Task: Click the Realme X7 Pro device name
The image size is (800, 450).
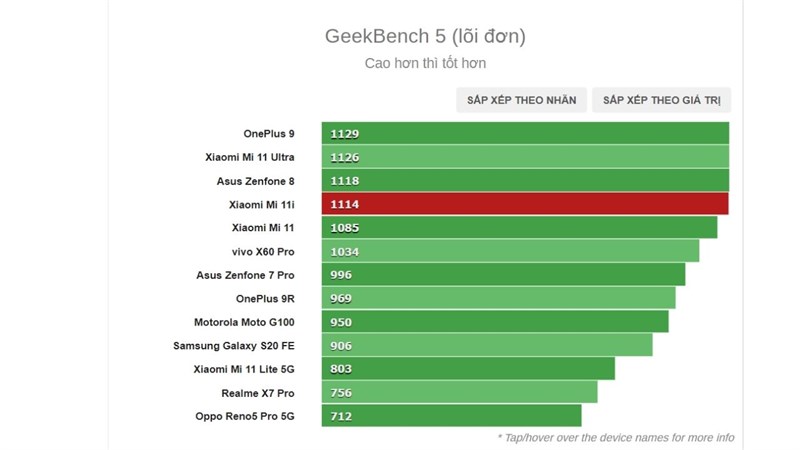Action: [x=258, y=393]
